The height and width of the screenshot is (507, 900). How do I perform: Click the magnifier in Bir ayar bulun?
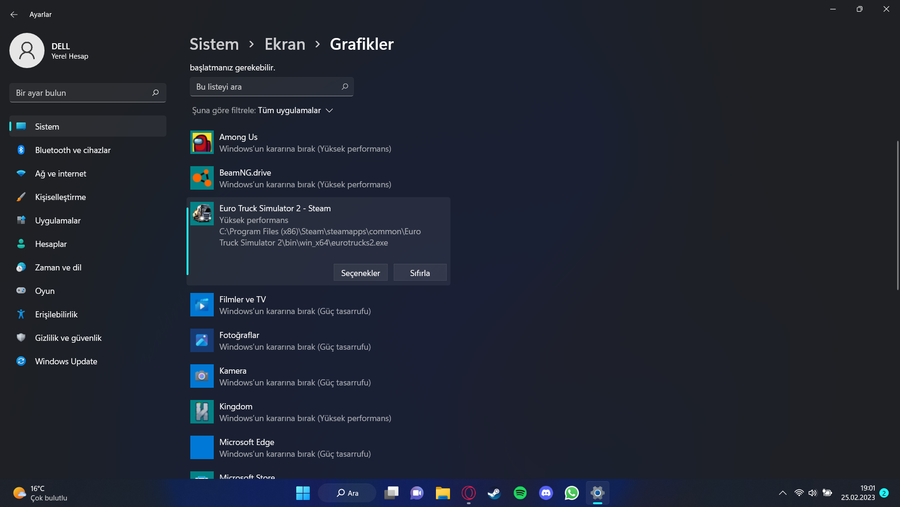155,92
